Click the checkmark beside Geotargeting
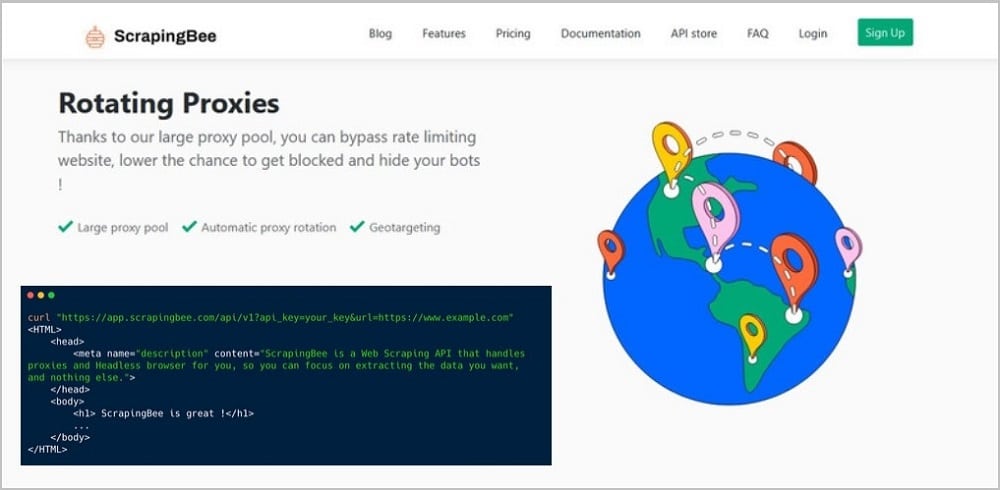Viewport: 1000px width, 490px height. [357, 226]
